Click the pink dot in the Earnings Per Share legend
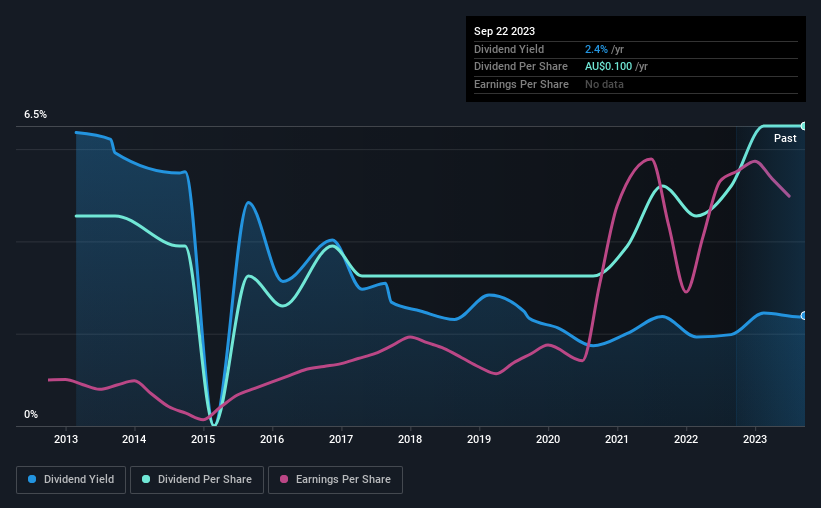The width and height of the screenshot is (821, 508). point(283,480)
